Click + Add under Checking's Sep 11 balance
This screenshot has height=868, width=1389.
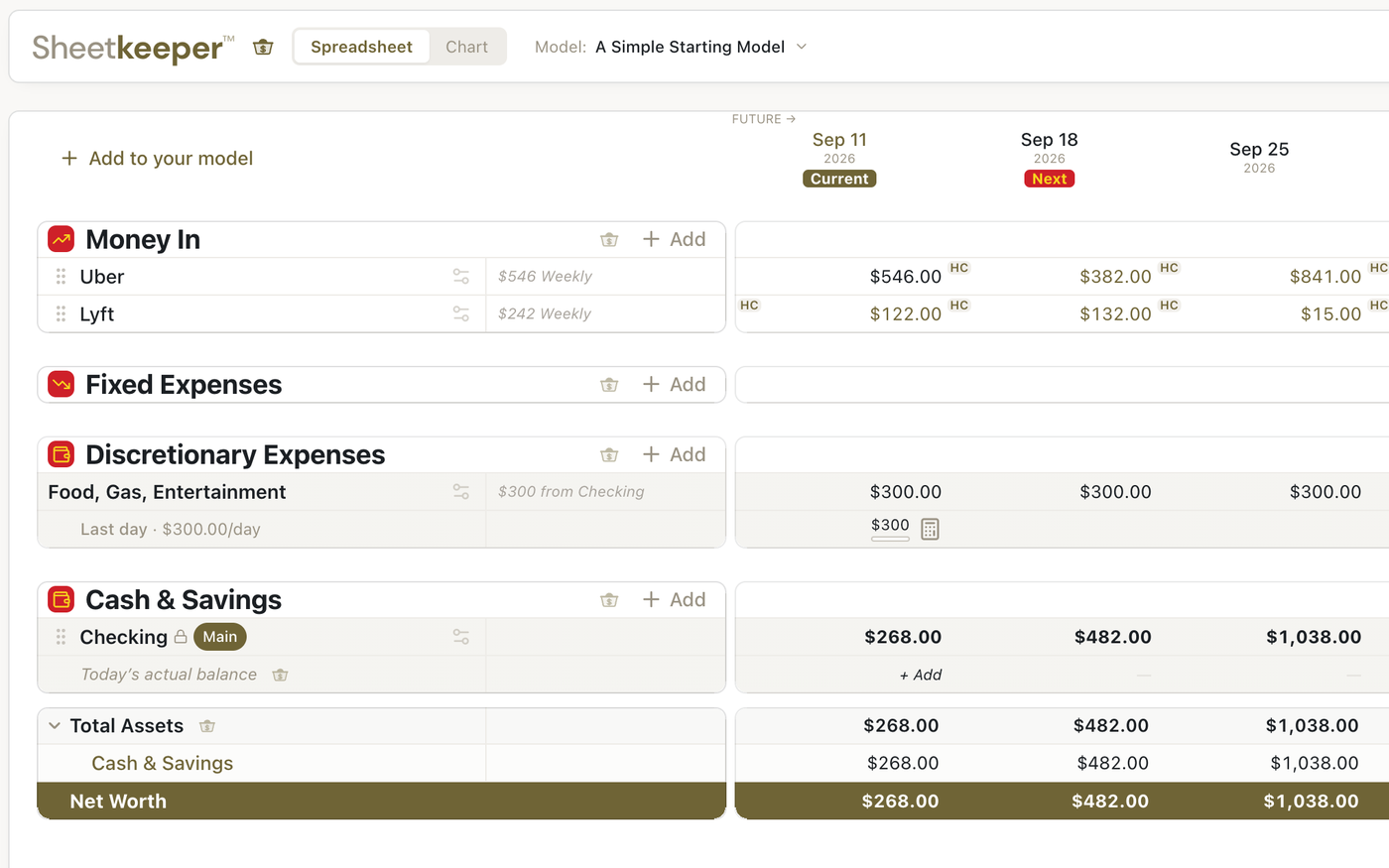(921, 675)
